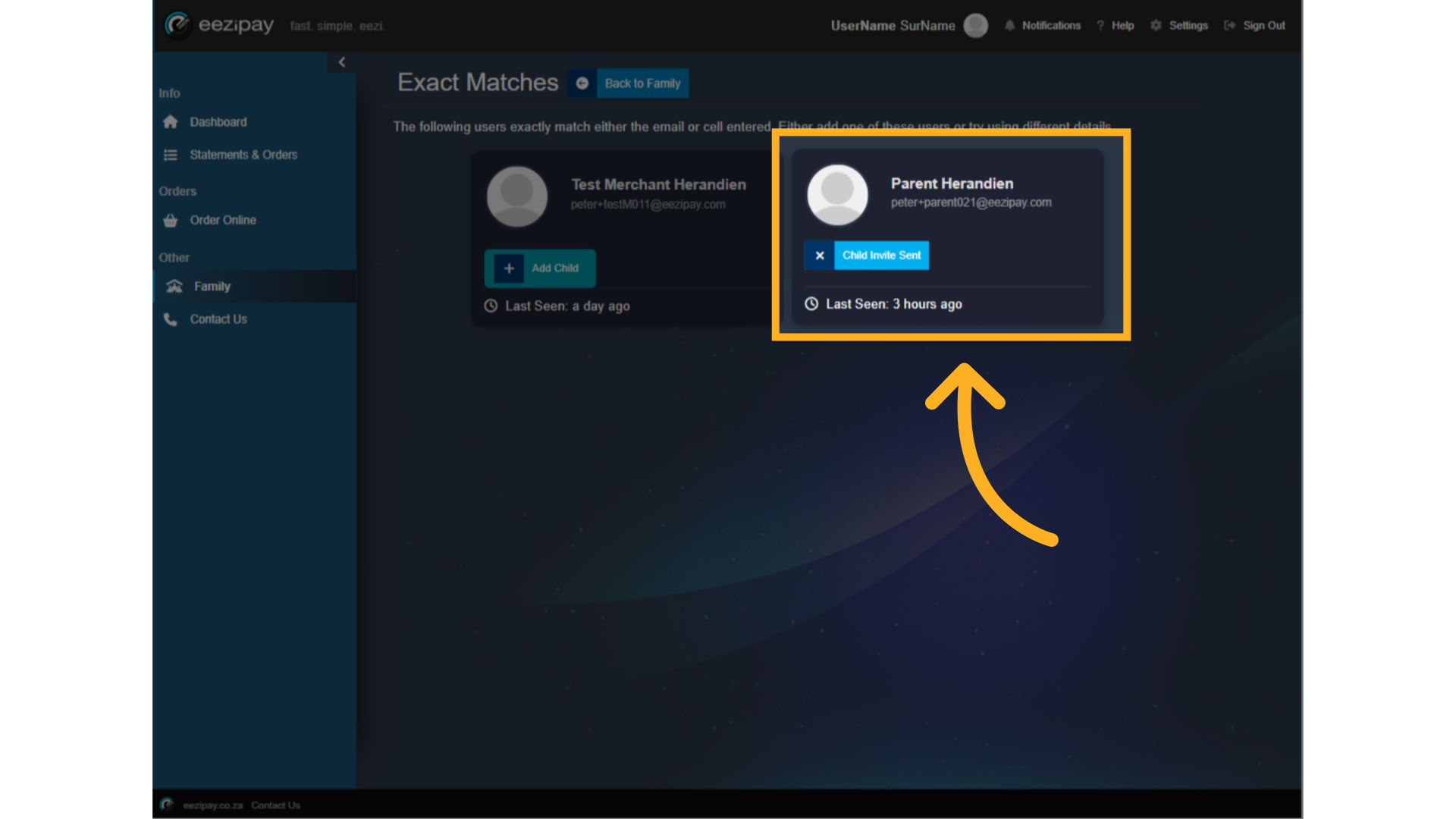1456x819 pixels.
Task: Click the Contact Us phone icon
Action: click(171, 319)
